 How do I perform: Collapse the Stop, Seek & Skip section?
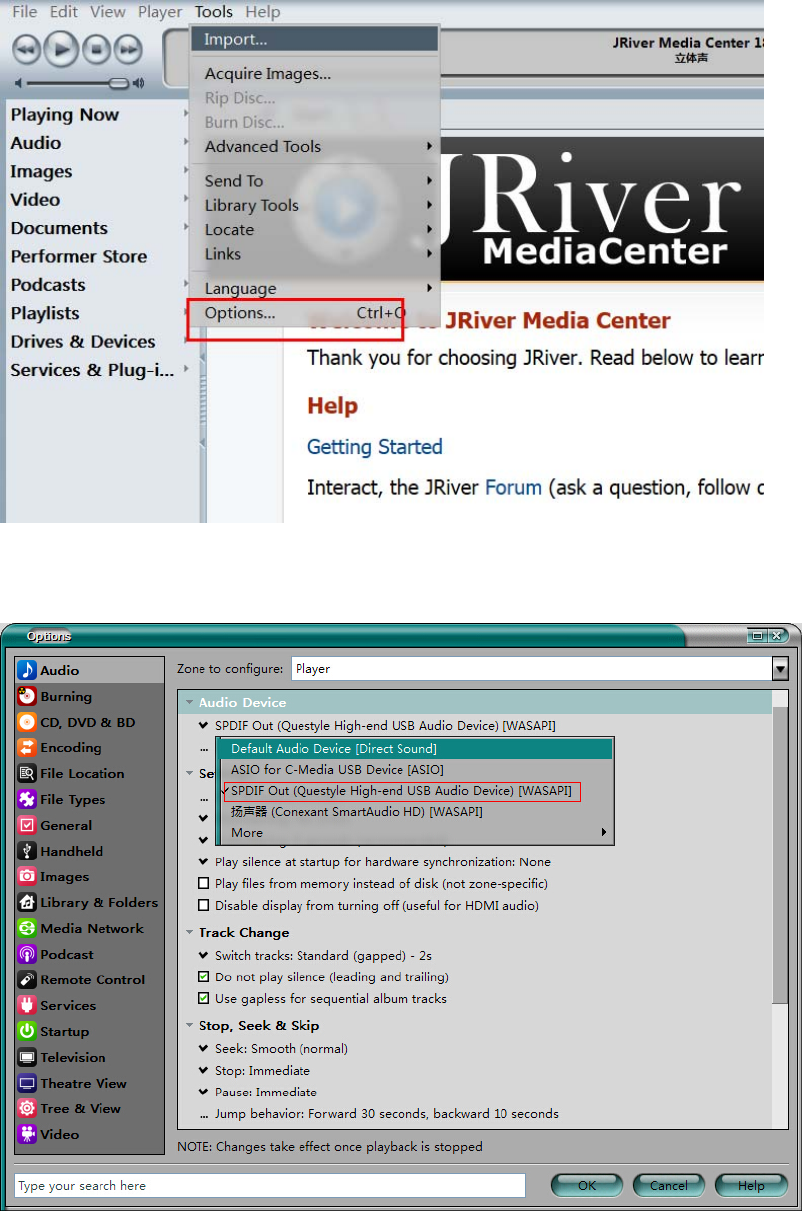pos(190,1026)
